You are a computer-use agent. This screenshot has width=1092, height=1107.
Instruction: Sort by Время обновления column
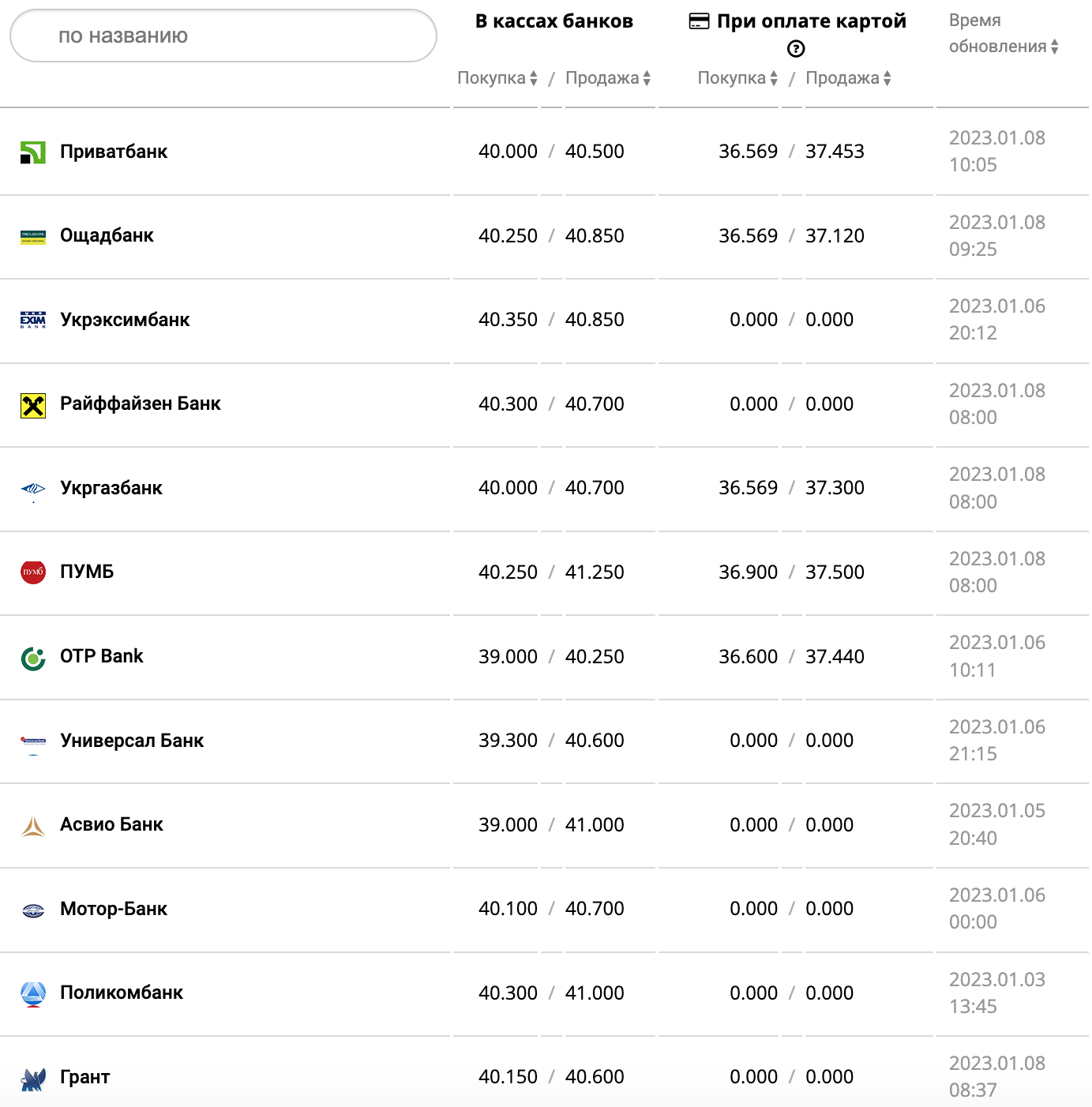click(x=1003, y=47)
